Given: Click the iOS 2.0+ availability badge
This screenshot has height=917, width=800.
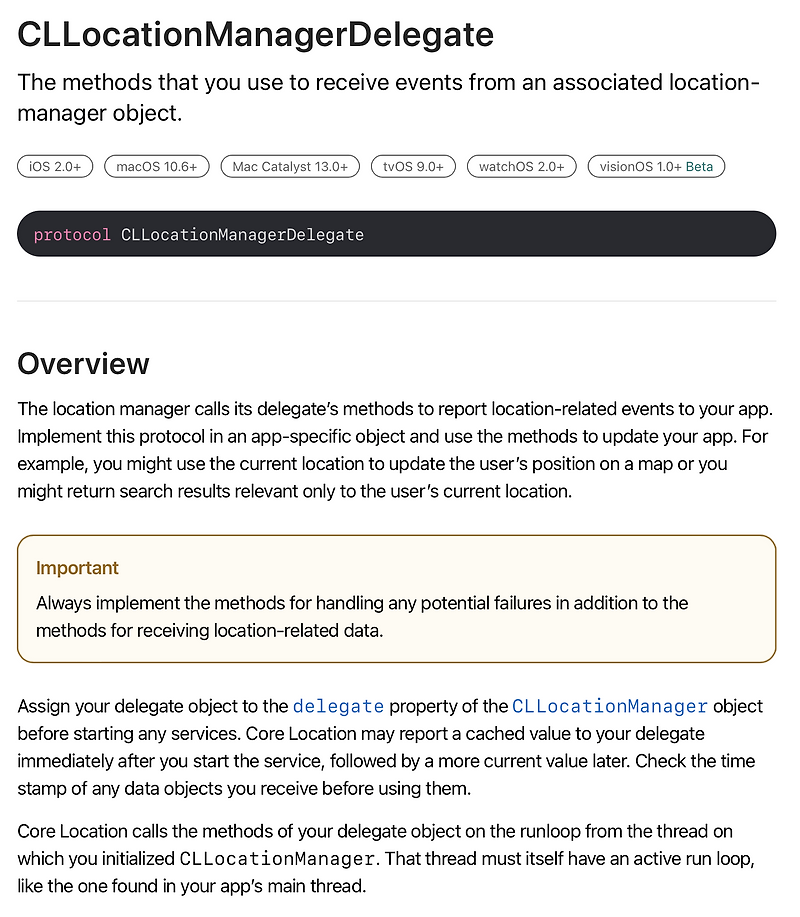Looking at the screenshot, I should (55, 167).
